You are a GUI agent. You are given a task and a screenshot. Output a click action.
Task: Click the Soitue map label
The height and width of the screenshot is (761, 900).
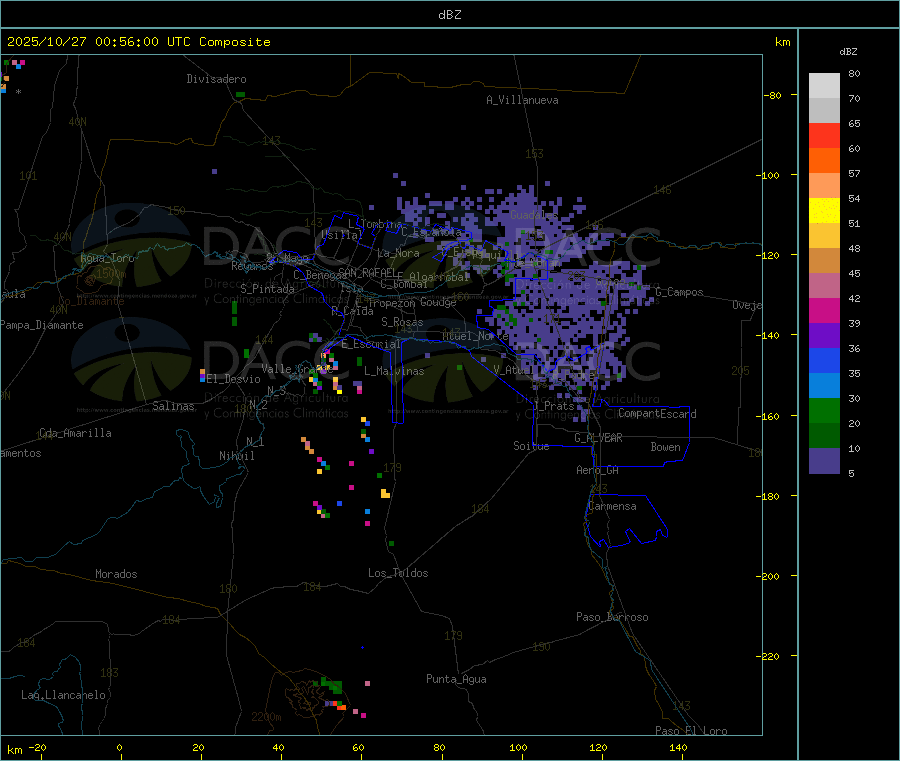pyautogui.click(x=531, y=446)
